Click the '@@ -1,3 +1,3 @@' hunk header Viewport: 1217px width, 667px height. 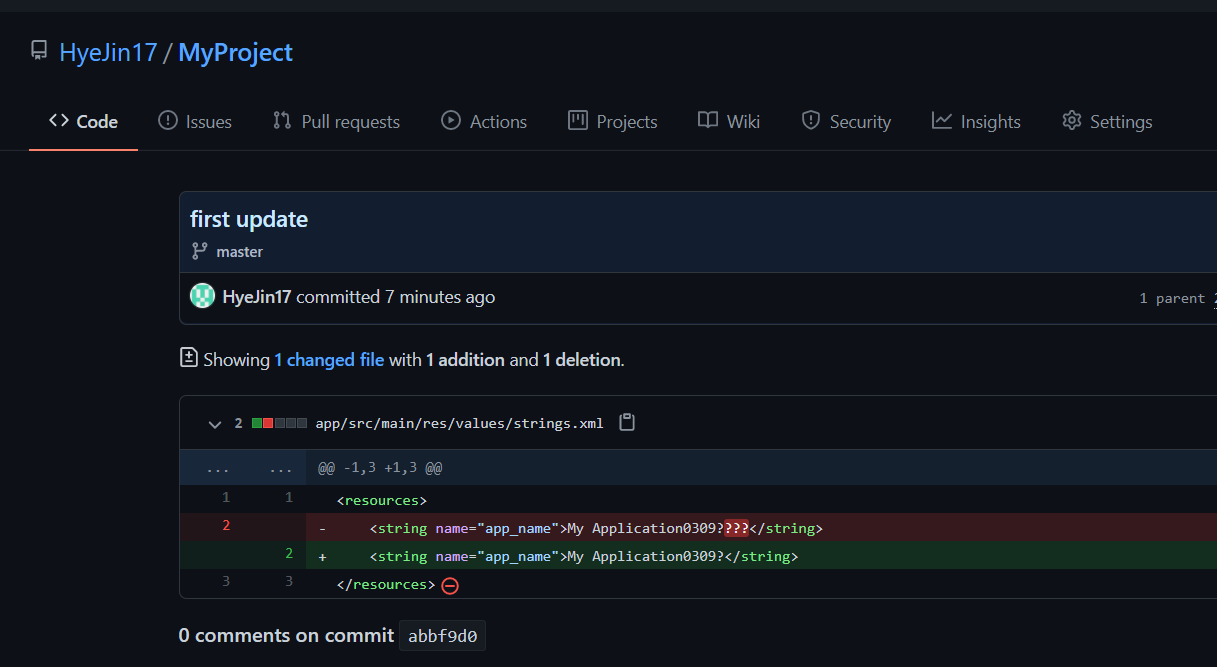[380, 468]
